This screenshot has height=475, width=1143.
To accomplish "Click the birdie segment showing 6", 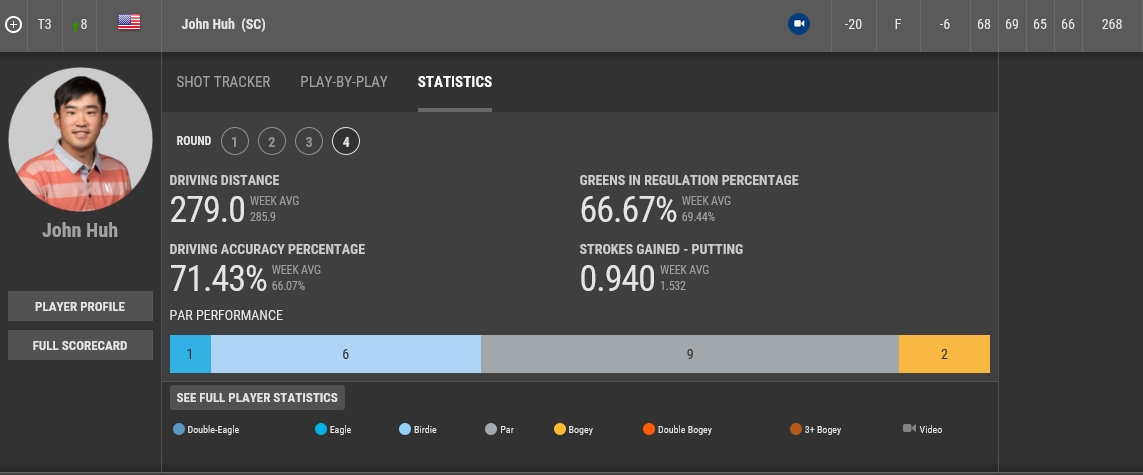I will click(x=346, y=354).
